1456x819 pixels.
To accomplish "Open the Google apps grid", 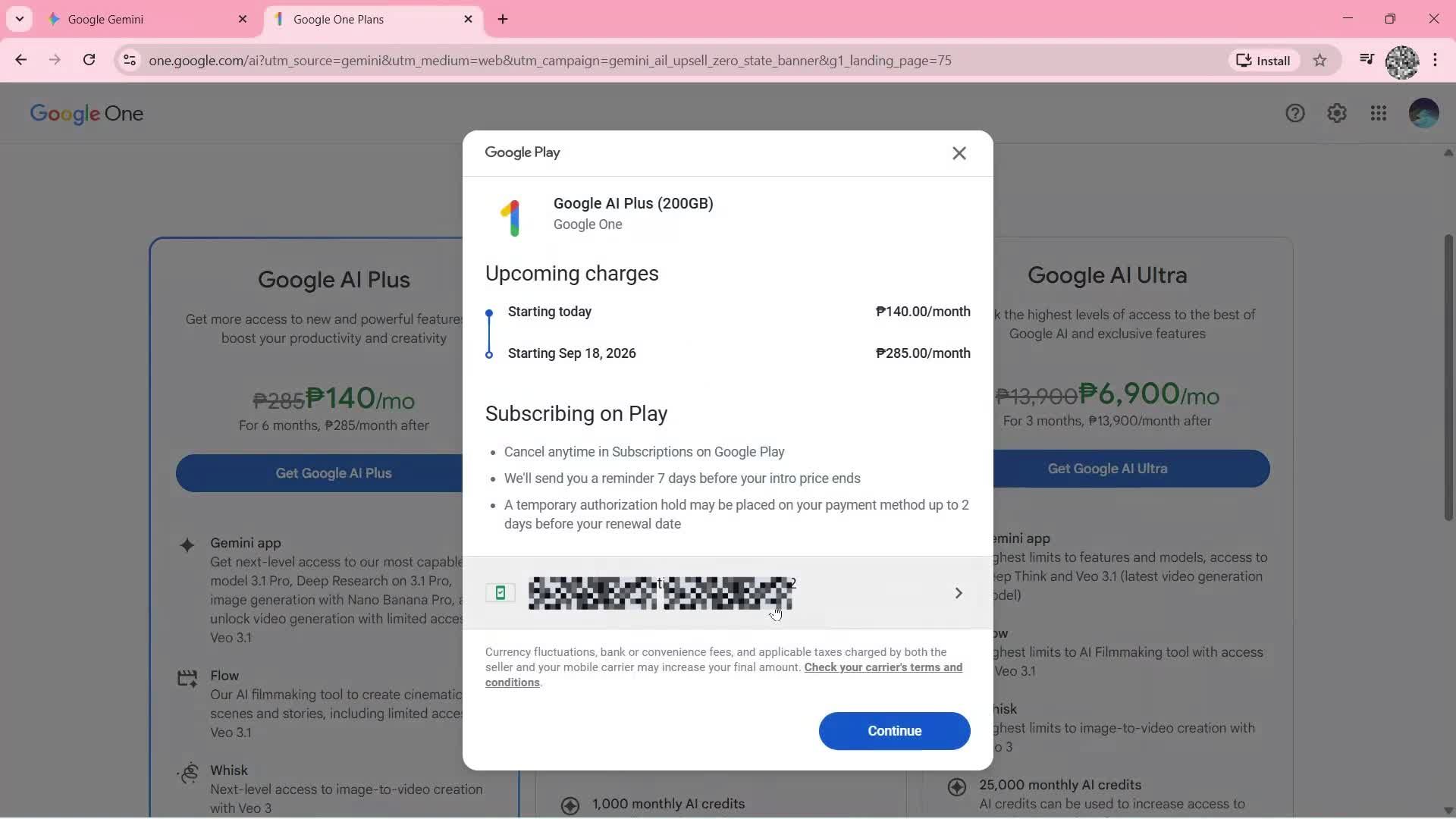I will click(1379, 112).
